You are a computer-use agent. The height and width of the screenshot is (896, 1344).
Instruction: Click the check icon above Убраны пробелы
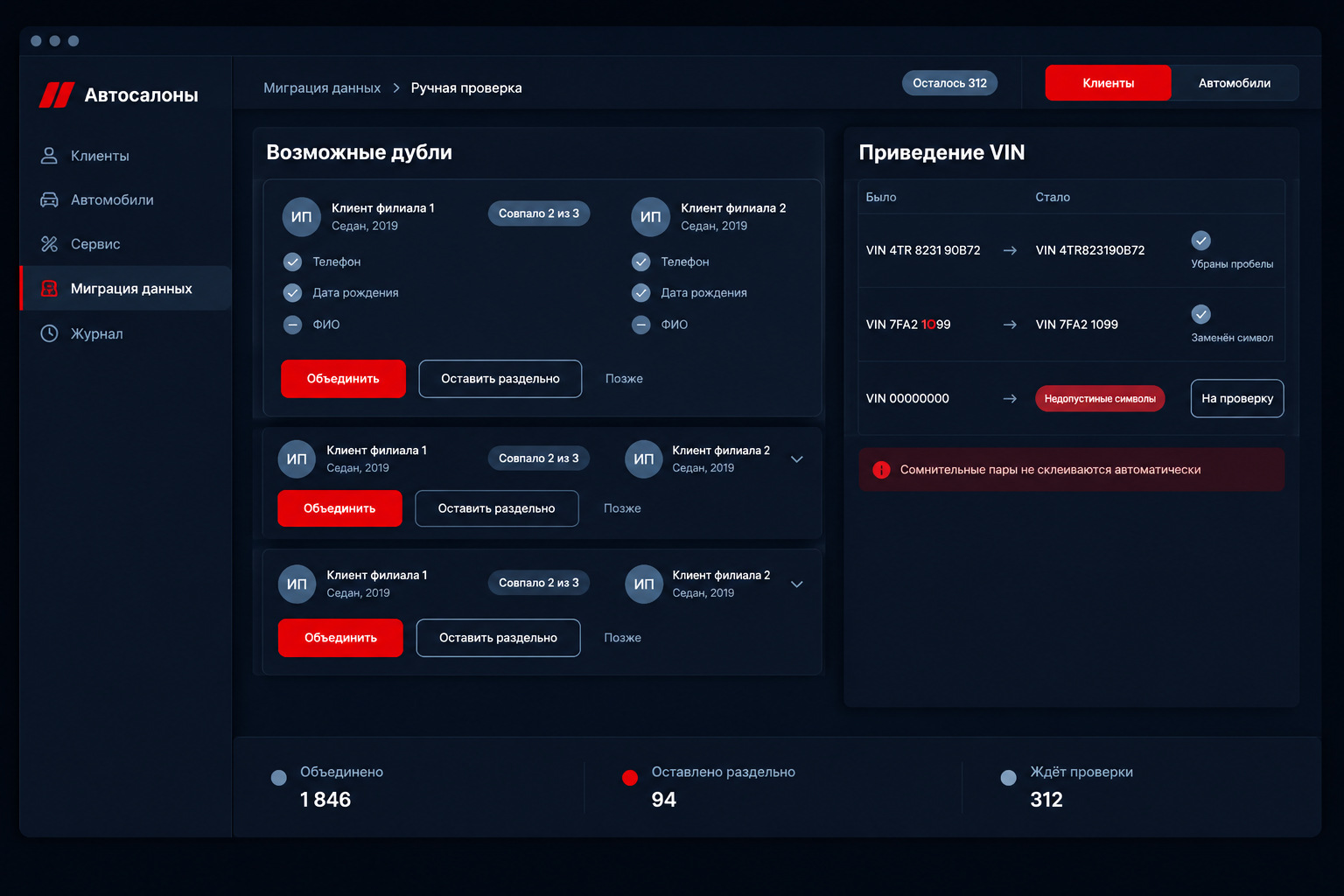point(1201,240)
